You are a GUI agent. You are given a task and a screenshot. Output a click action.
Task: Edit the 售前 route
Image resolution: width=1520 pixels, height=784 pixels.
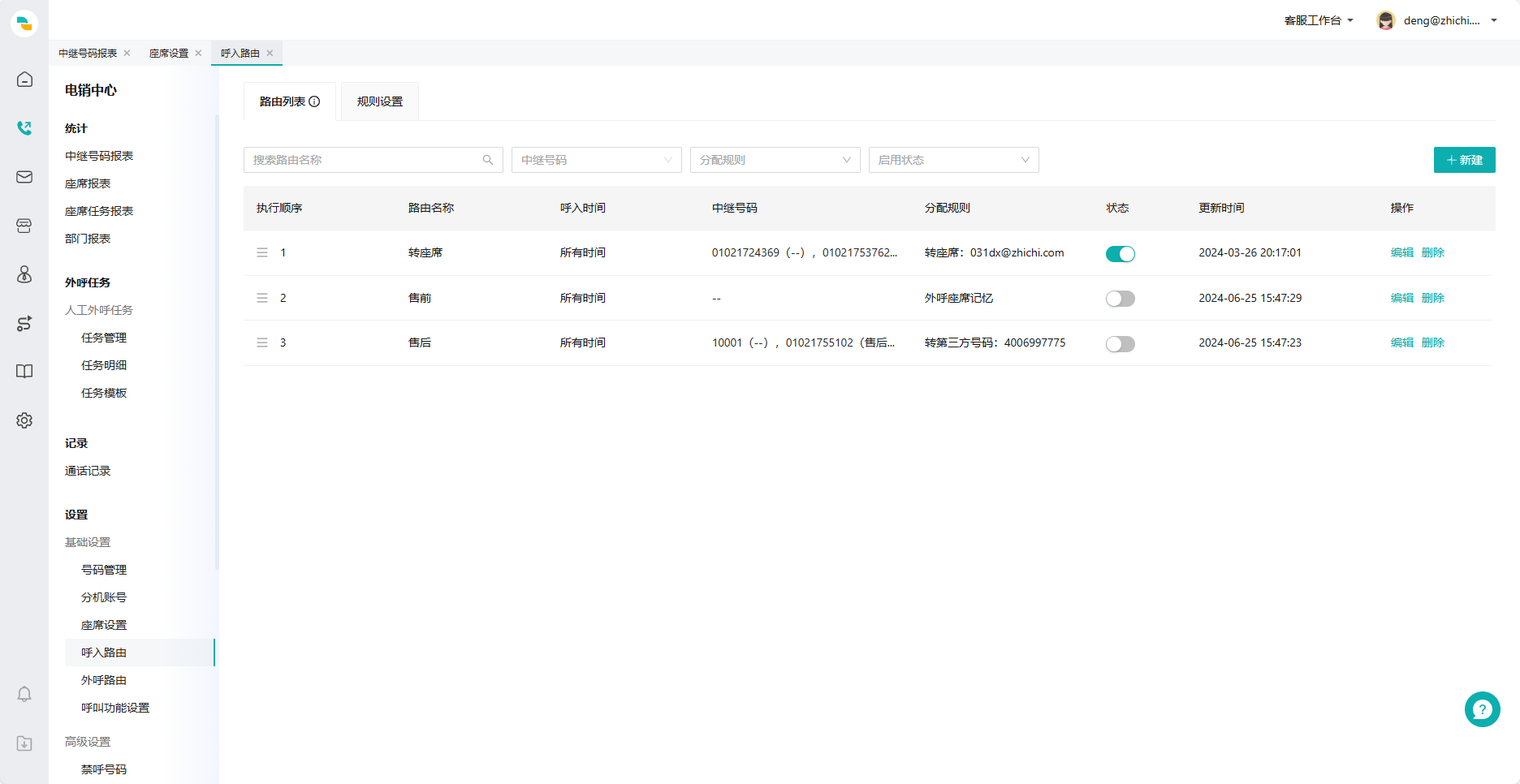tap(1401, 298)
